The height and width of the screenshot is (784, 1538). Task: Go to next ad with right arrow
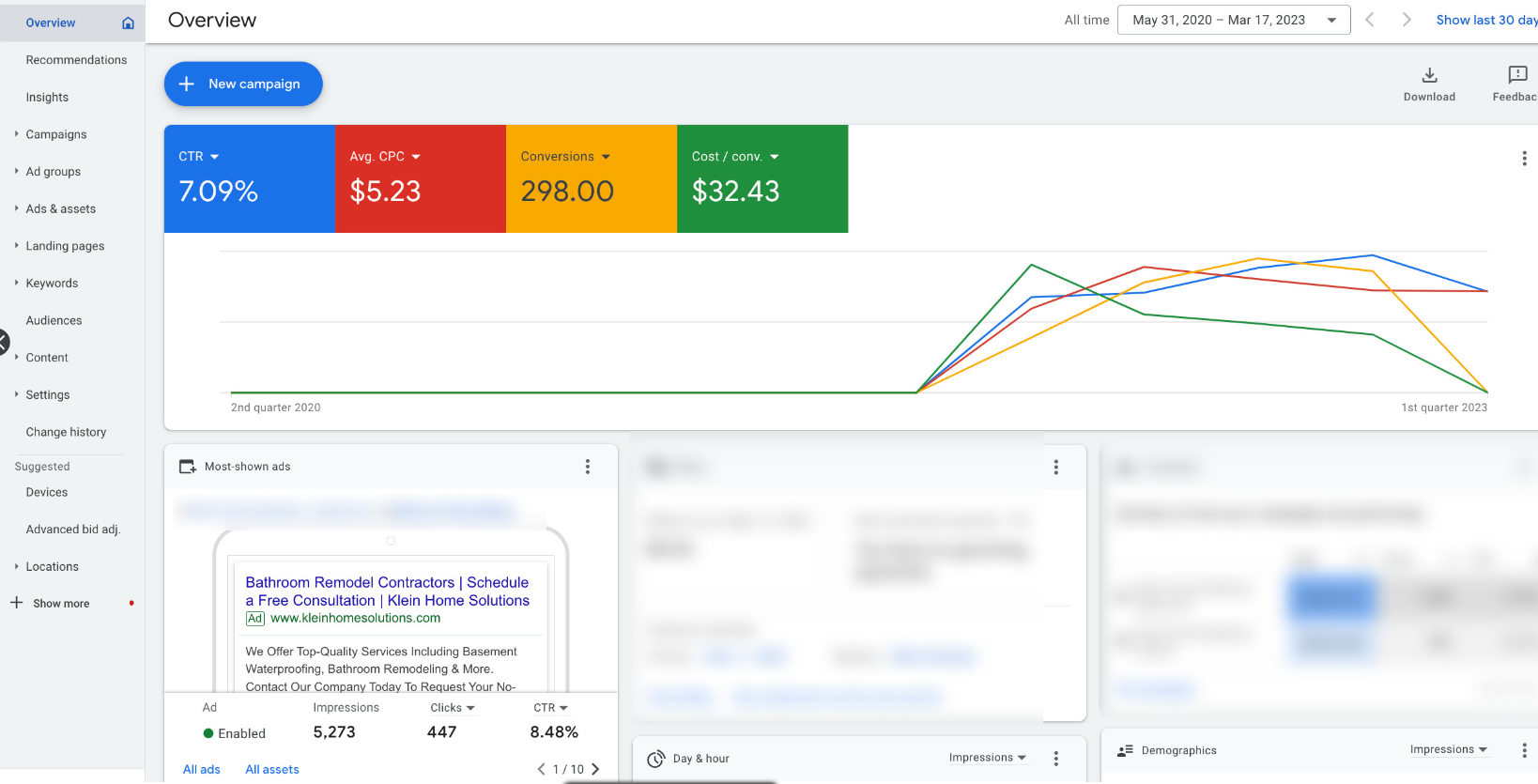click(x=595, y=769)
